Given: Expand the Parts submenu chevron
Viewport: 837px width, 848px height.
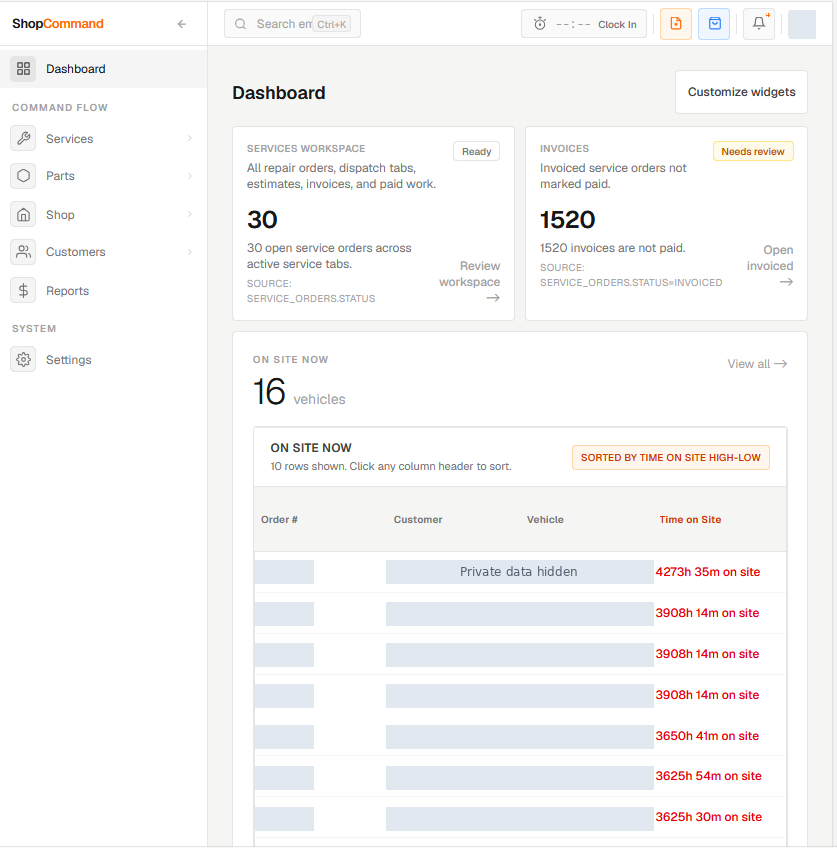Looking at the screenshot, I should 190,176.
